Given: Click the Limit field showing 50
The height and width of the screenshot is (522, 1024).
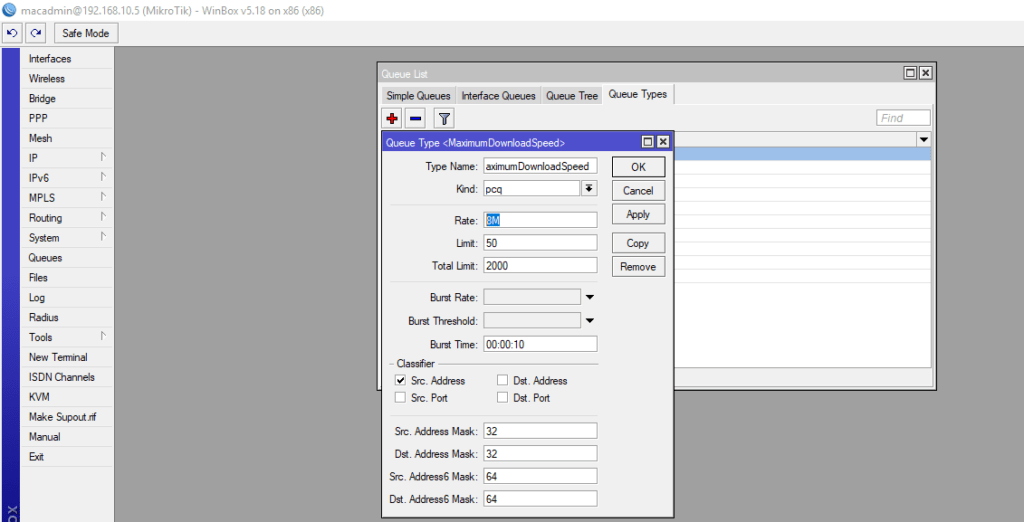Looking at the screenshot, I should (x=540, y=243).
